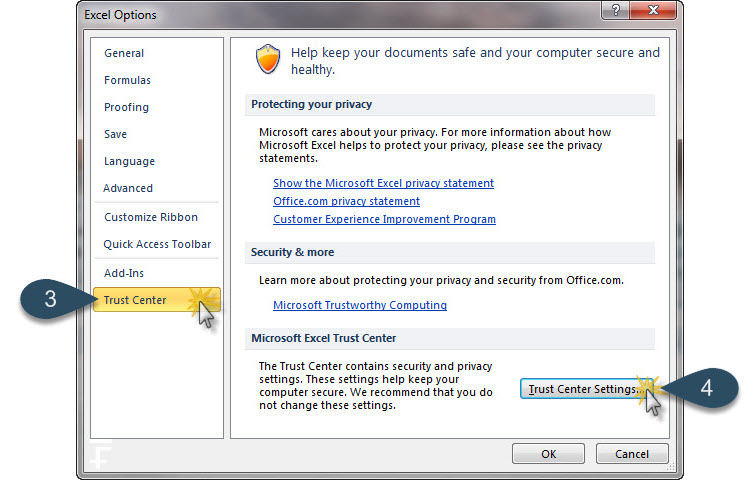Click the 'The Trust Center contains security' paragraph
This screenshot has width=755, height=480.
[376, 386]
